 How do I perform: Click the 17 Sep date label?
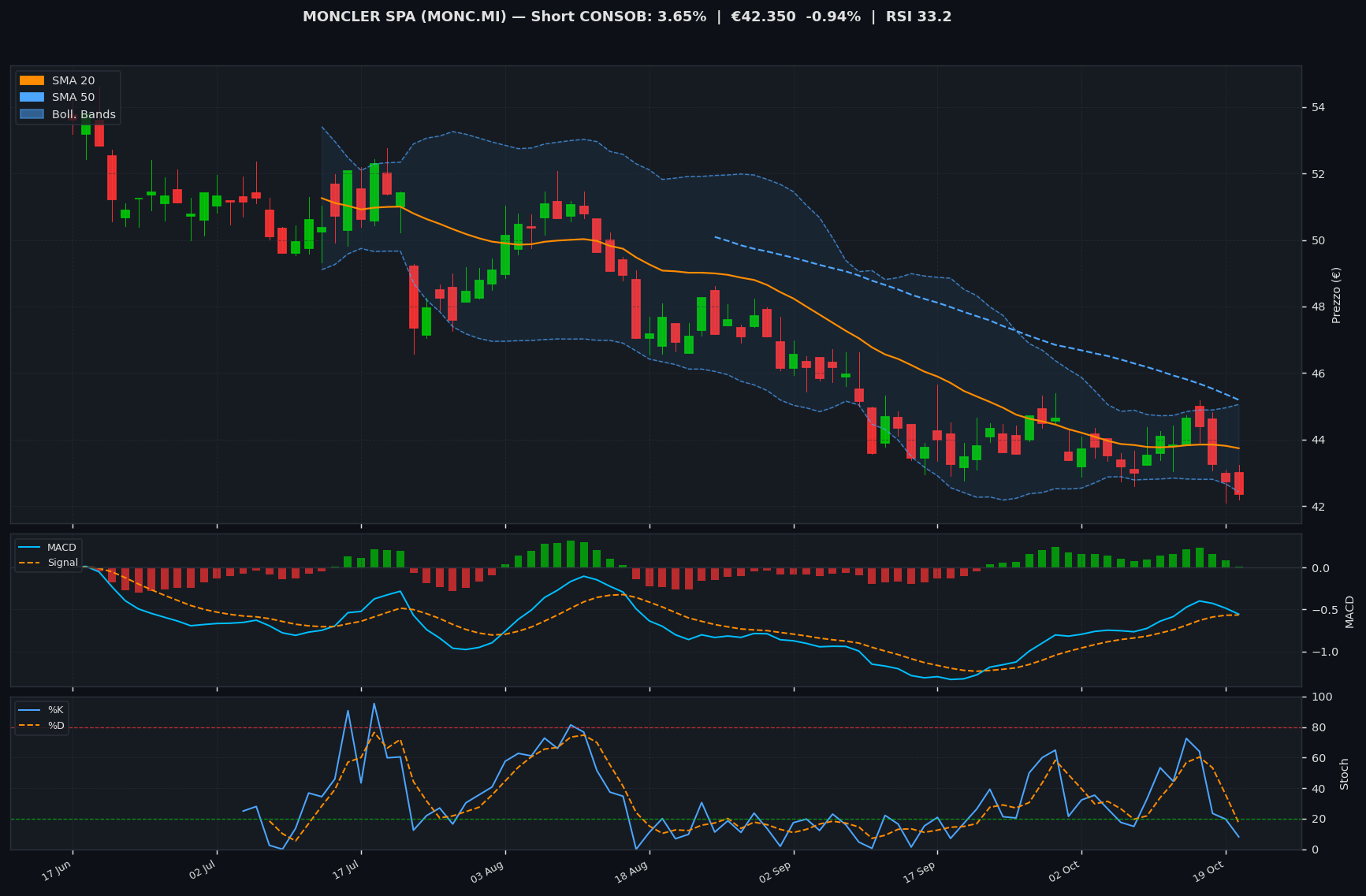[x=920, y=872]
